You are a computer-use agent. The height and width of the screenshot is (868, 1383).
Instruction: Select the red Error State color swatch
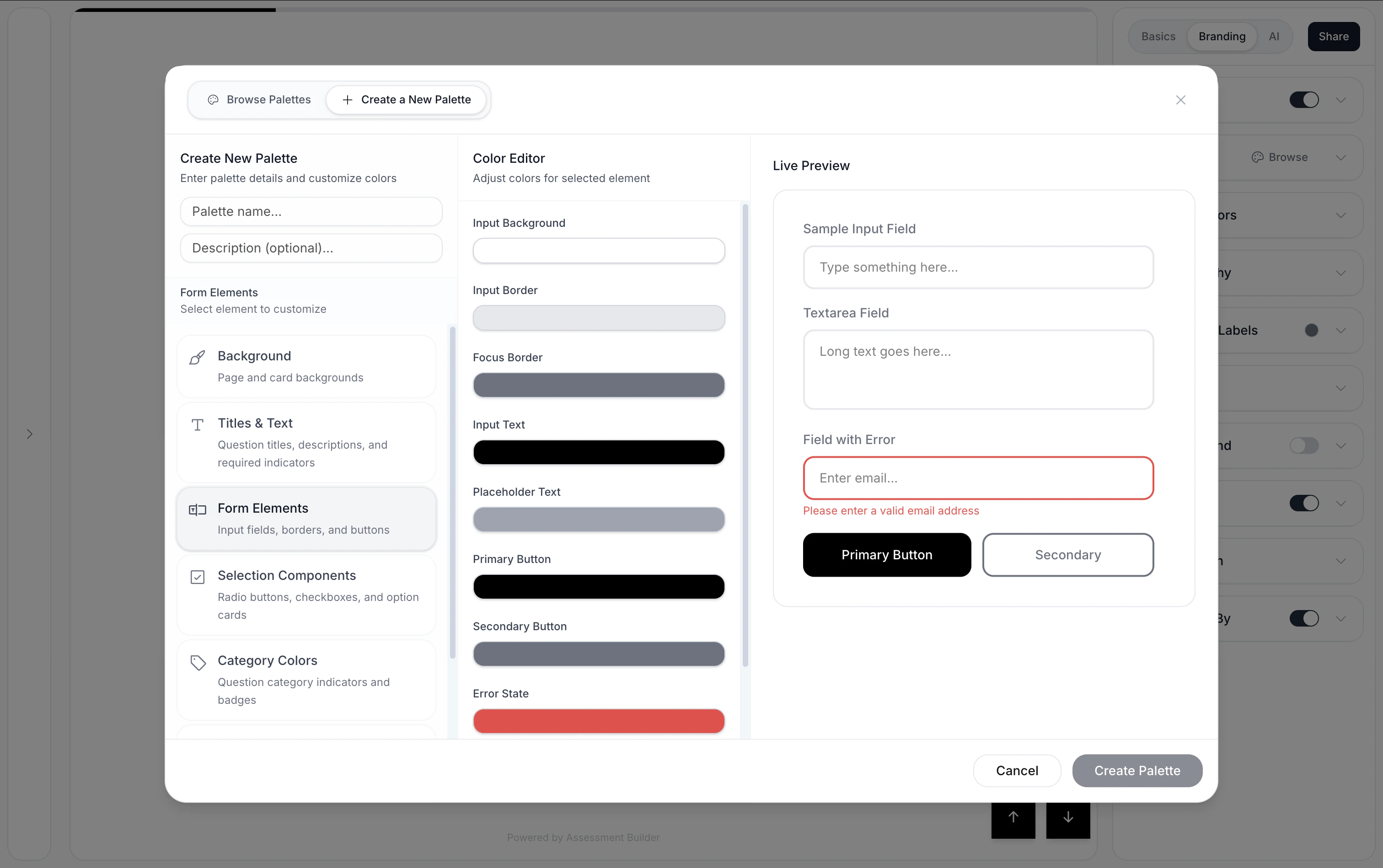pos(598,721)
